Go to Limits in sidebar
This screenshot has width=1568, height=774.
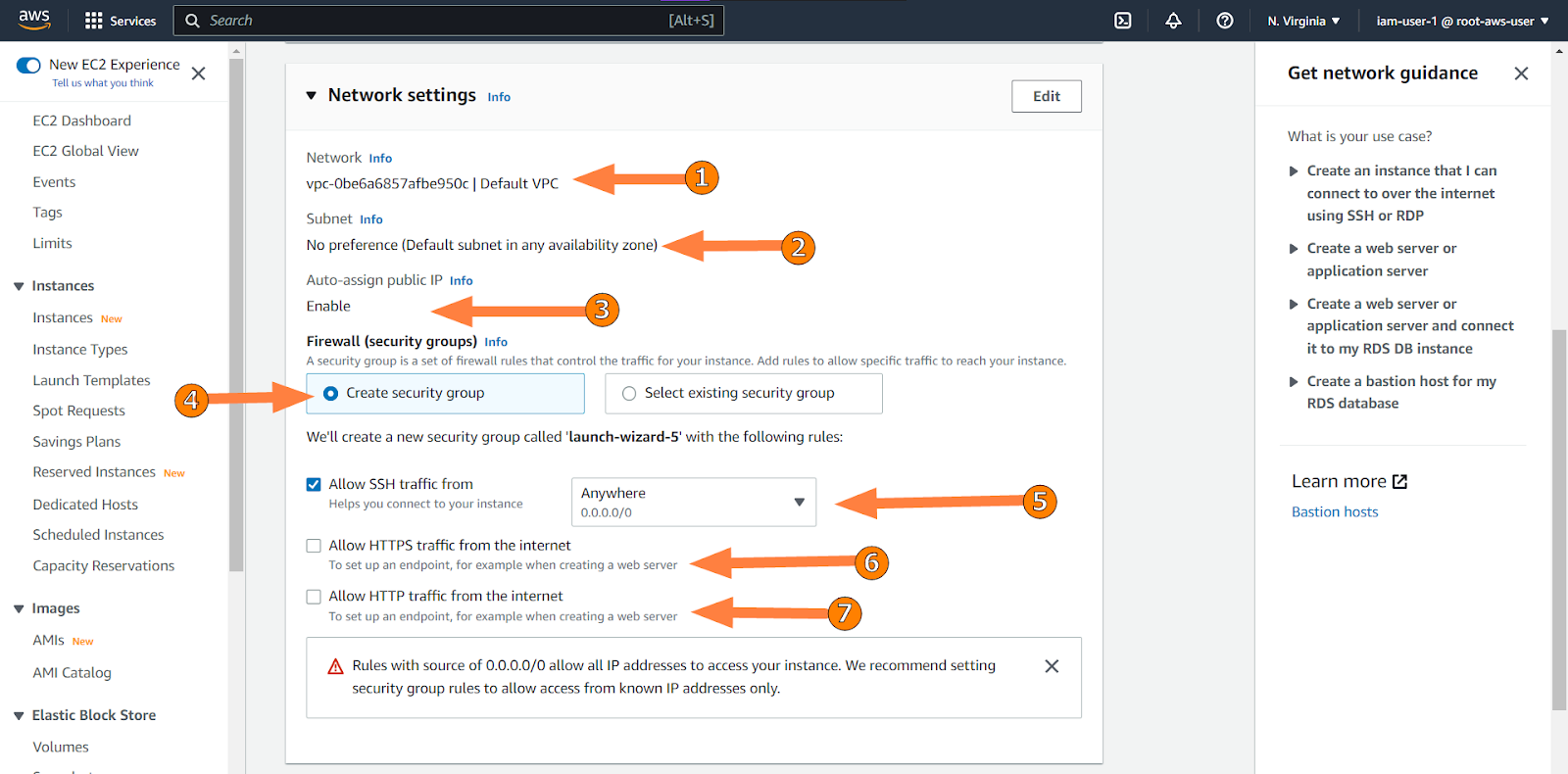pyautogui.click(x=53, y=243)
